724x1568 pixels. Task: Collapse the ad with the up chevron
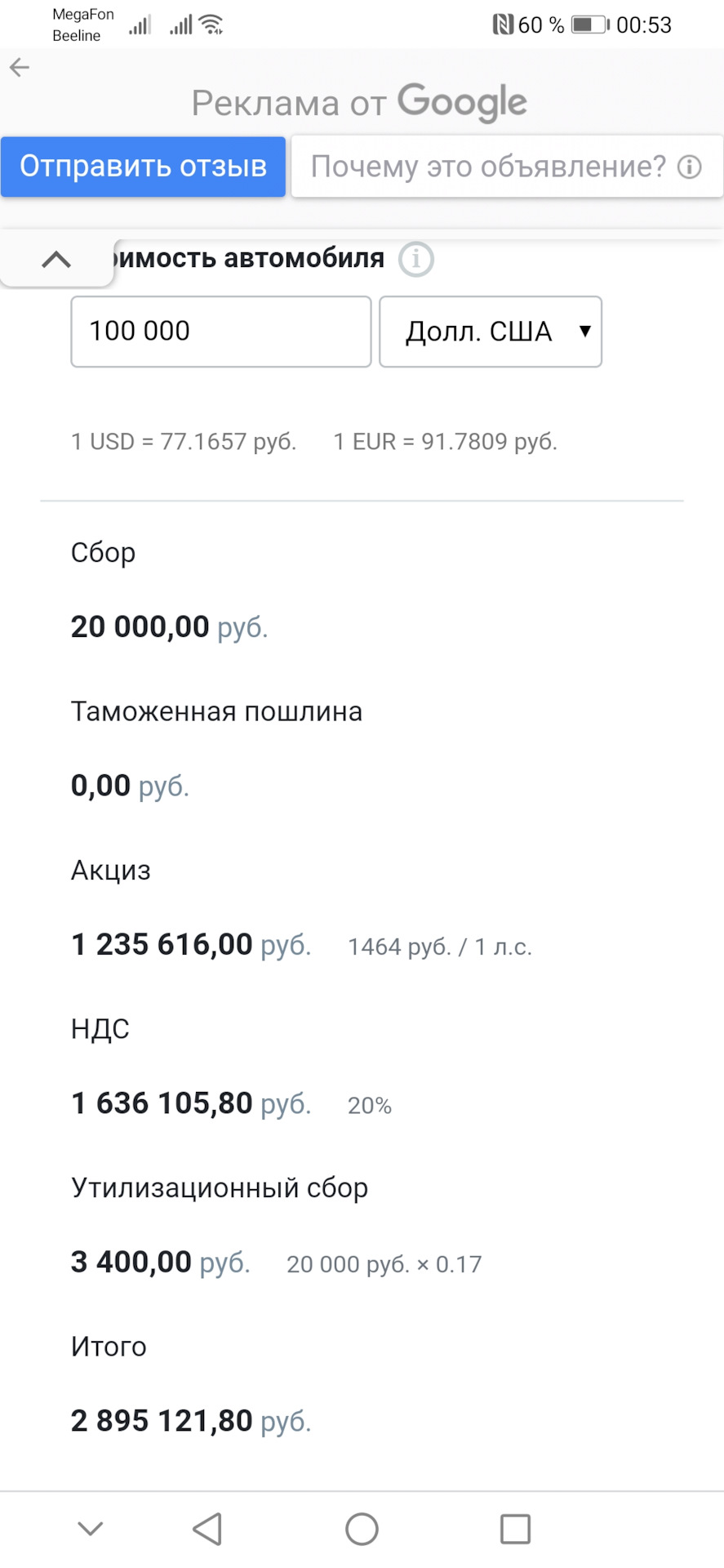[x=56, y=260]
